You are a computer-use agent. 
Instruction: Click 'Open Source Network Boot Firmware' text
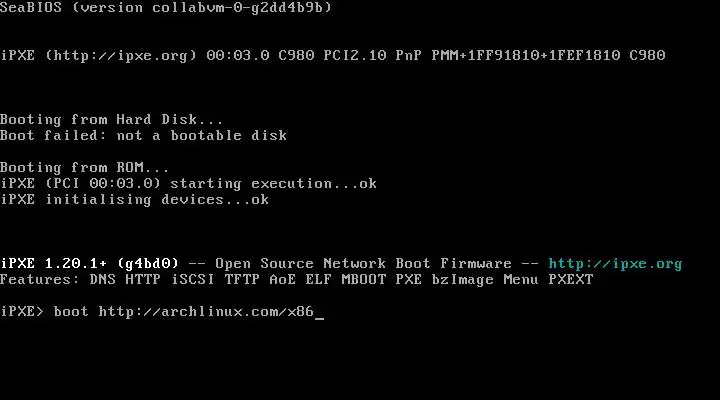click(x=363, y=264)
